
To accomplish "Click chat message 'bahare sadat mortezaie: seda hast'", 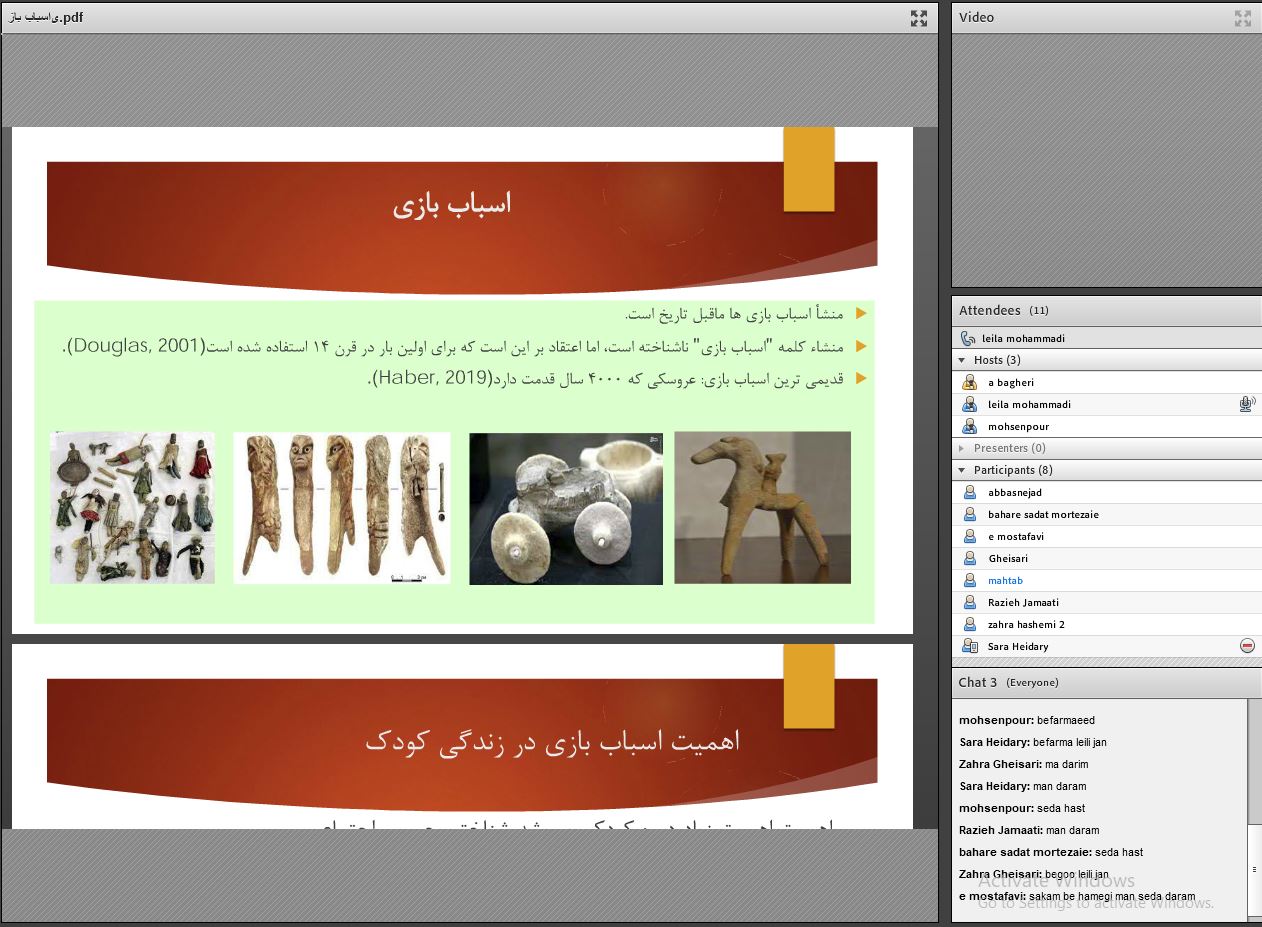I will click(x=1051, y=853).
